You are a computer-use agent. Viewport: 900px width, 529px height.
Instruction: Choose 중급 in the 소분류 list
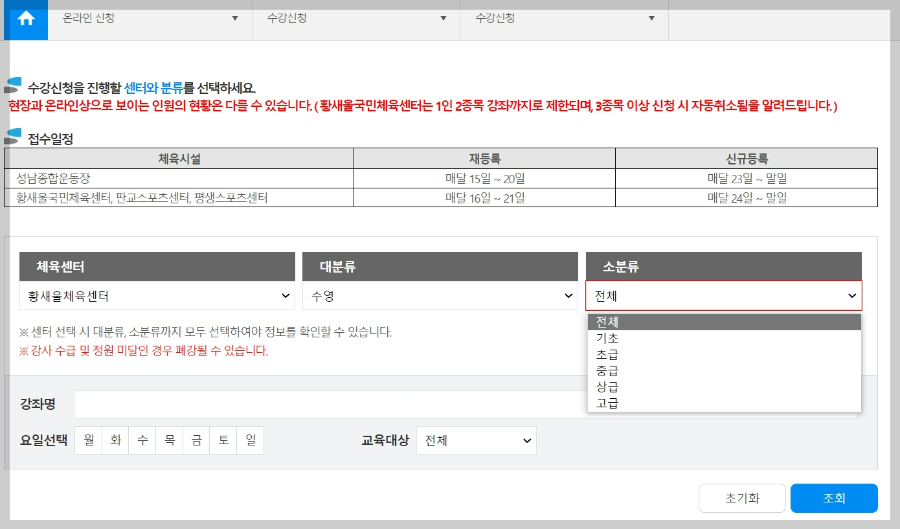tap(724, 371)
